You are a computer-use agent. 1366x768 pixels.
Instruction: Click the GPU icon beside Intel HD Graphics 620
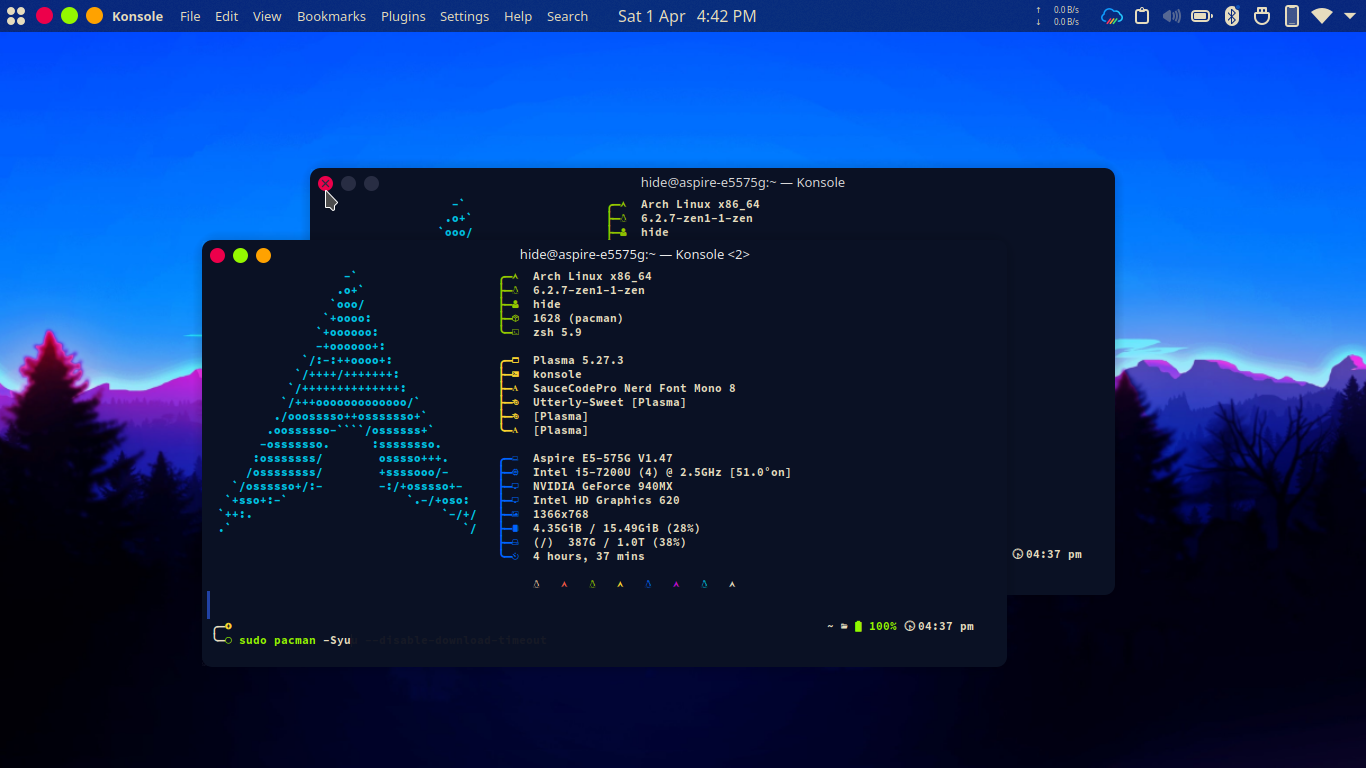(x=515, y=500)
